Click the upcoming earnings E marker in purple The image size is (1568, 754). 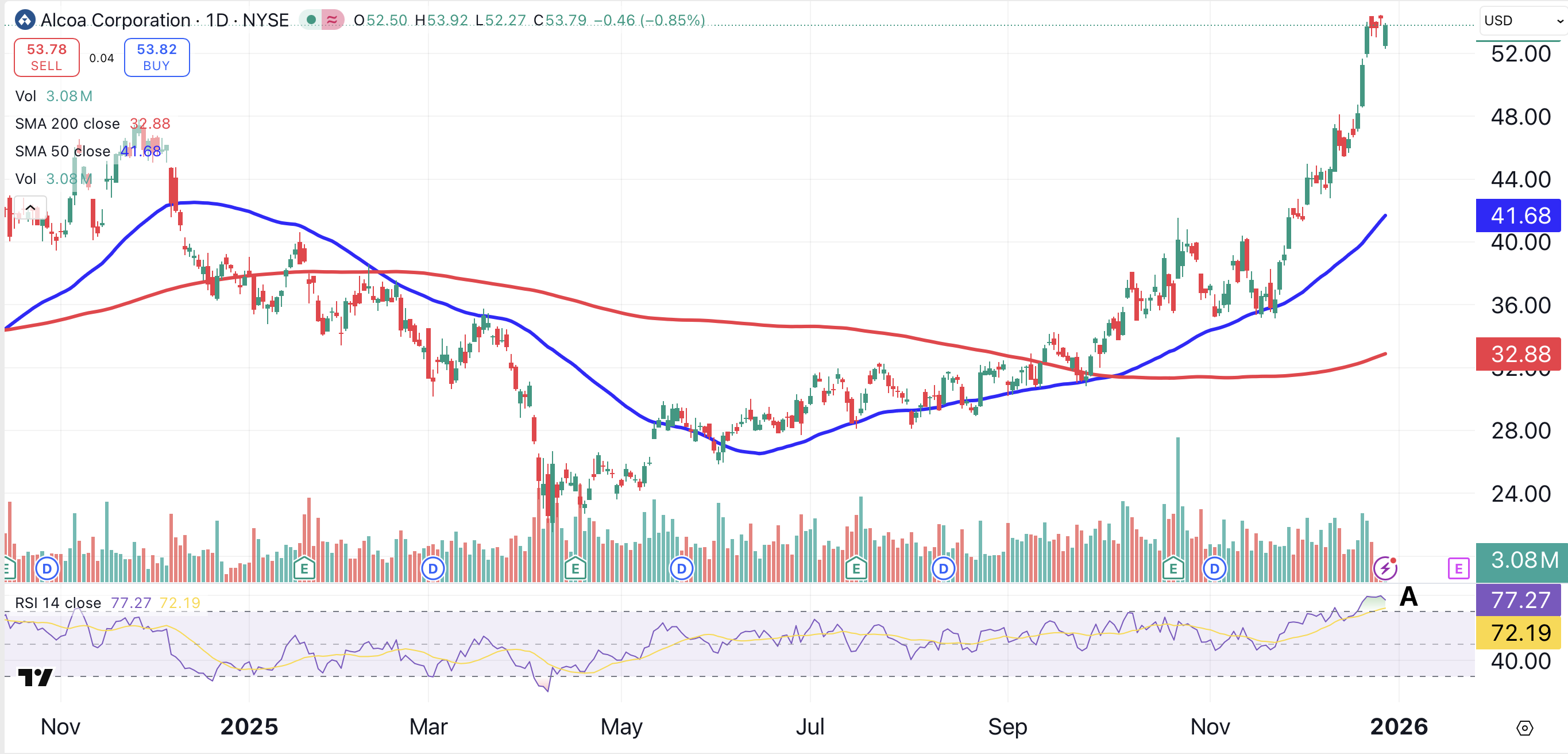click(1458, 569)
